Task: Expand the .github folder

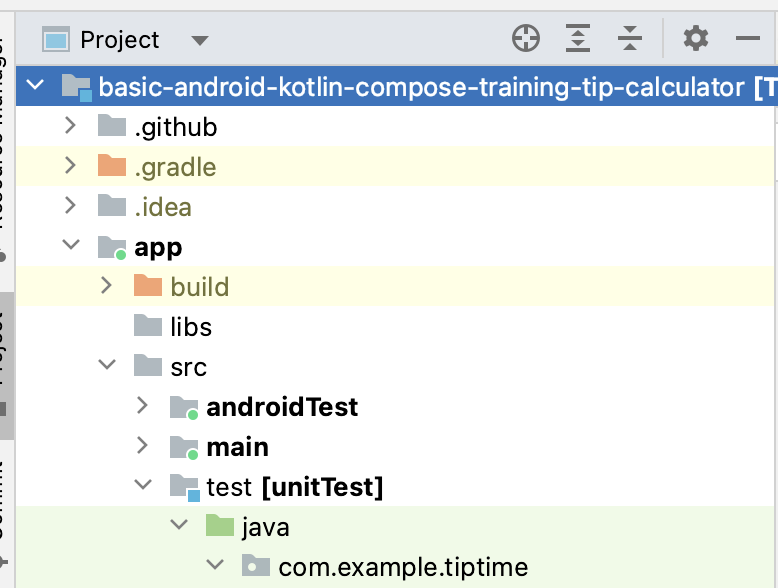Action: tap(69, 126)
